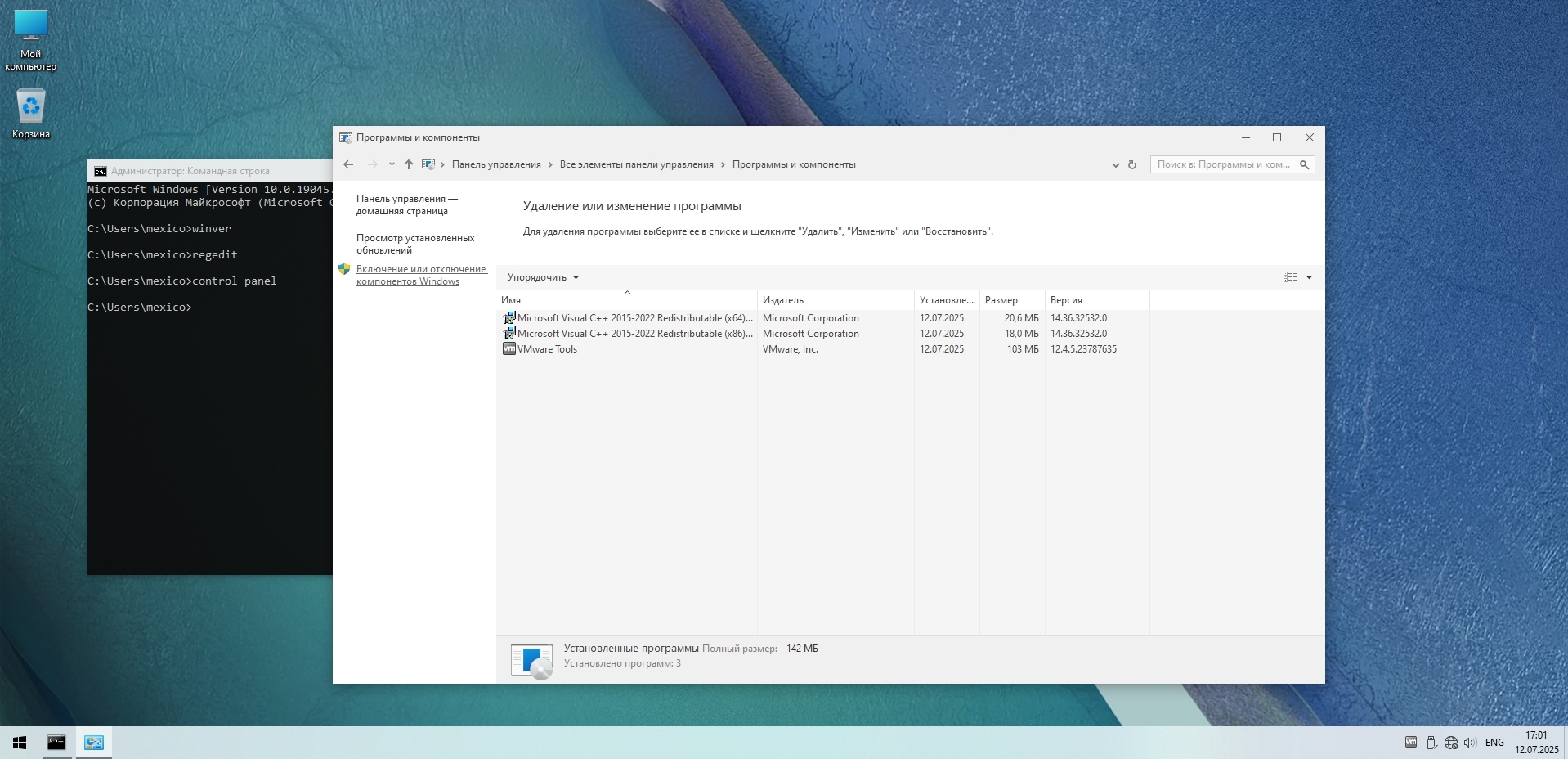This screenshot has width=1568, height=759.
Task: Go up one level with Up arrow
Action: [x=409, y=164]
